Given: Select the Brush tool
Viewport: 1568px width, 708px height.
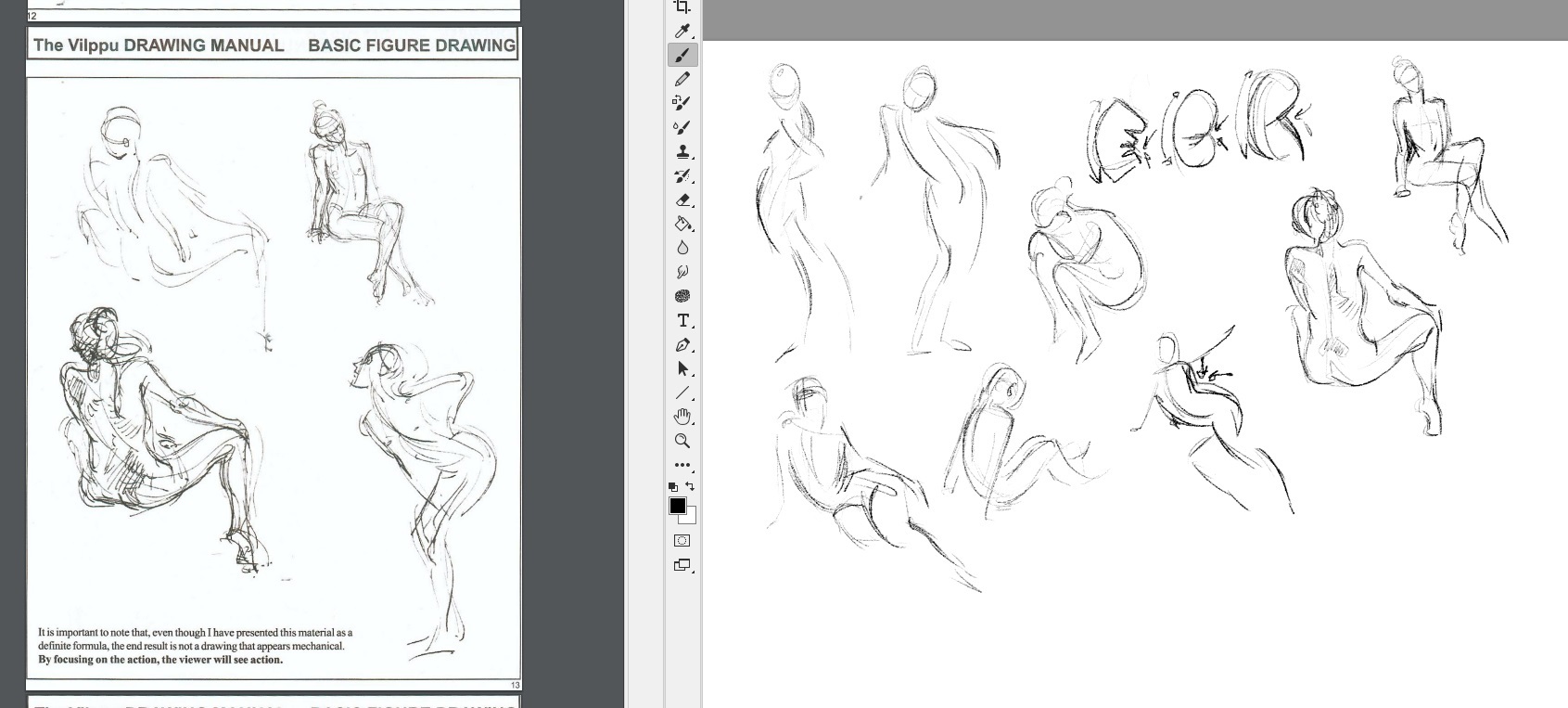Looking at the screenshot, I should tap(682, 55).
